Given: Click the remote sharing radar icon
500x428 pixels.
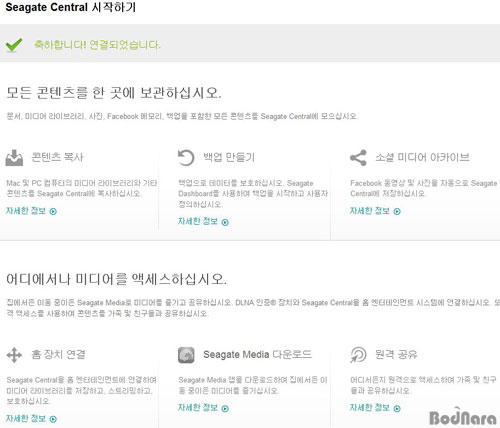Looking at the screenshot, I should [358, 355].
